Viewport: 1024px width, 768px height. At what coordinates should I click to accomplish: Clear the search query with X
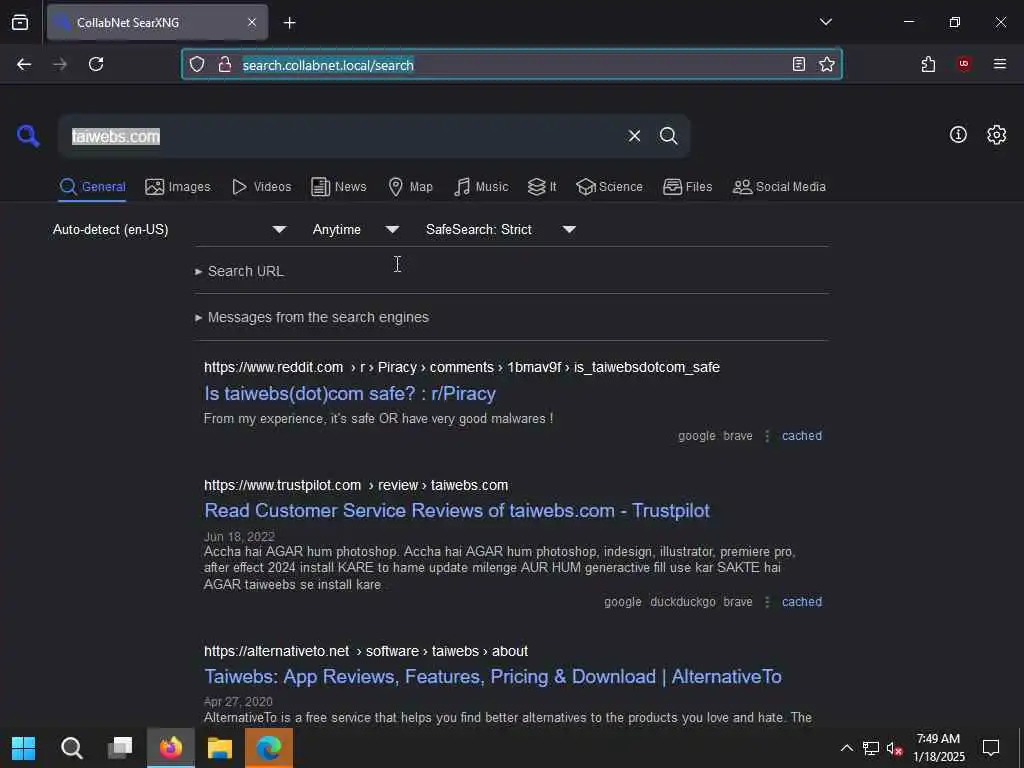(x=634, y=136)
